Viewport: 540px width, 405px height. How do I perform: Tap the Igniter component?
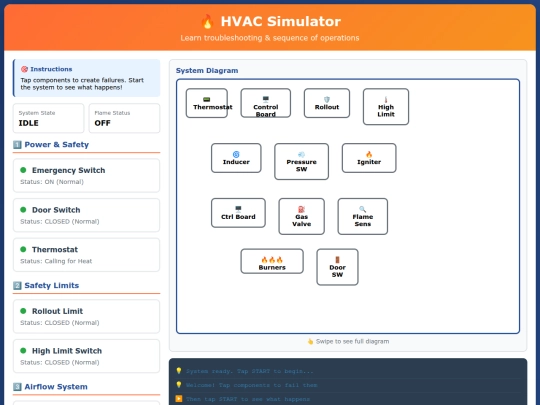[x=369, y=158]
